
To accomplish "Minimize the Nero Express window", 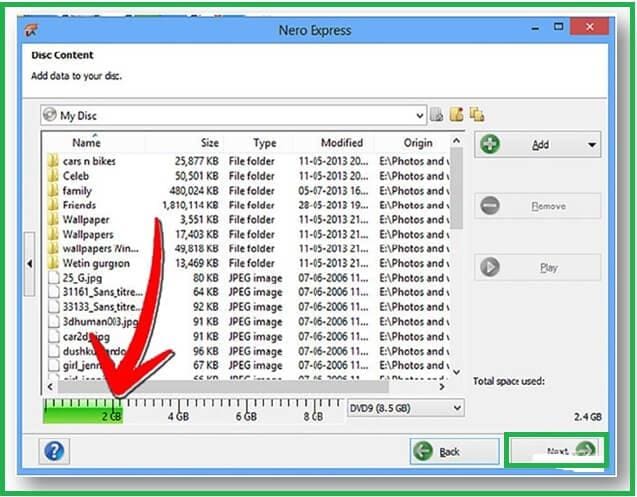I will point(536,28).
